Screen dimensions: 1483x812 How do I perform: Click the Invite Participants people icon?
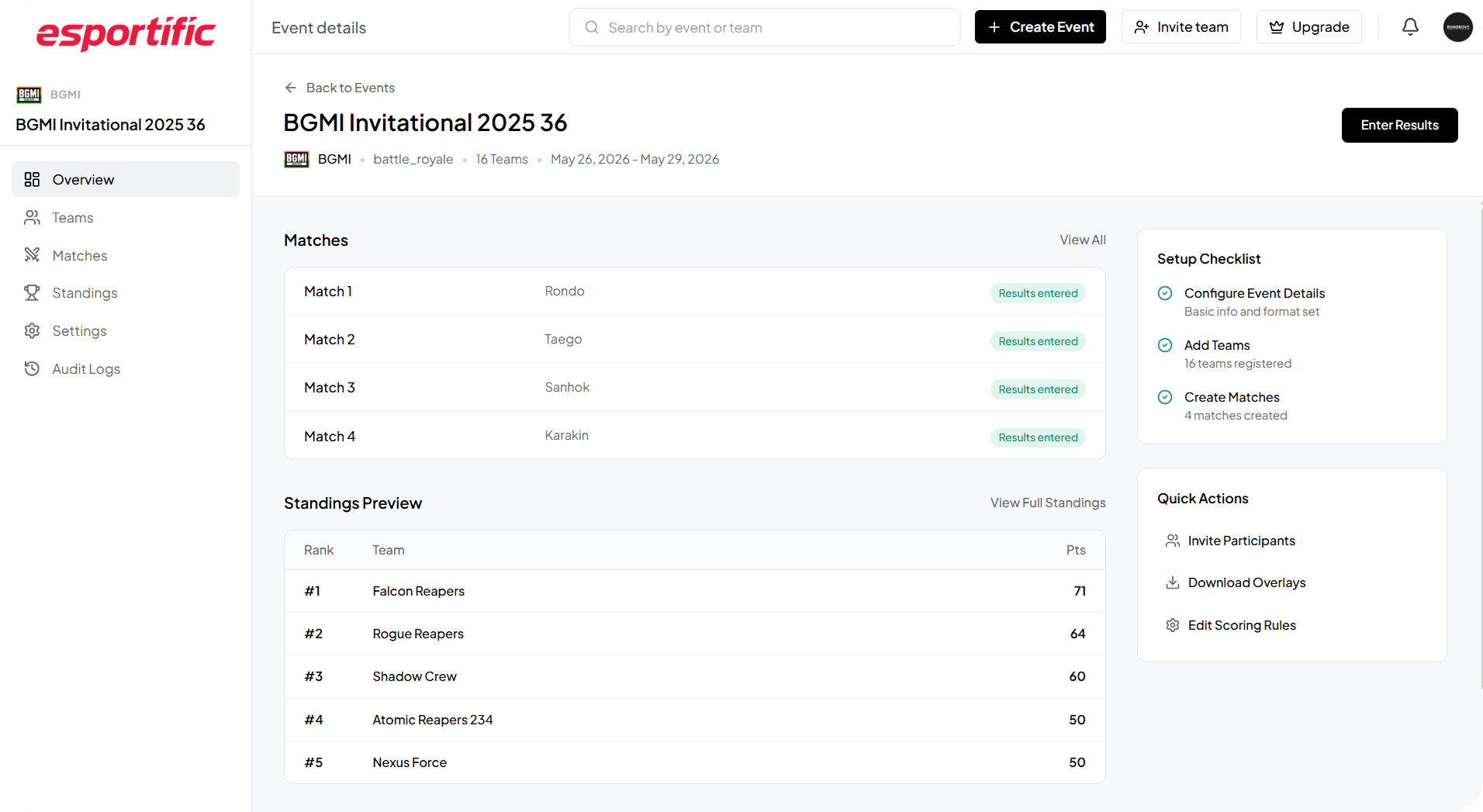(1173, 541)
